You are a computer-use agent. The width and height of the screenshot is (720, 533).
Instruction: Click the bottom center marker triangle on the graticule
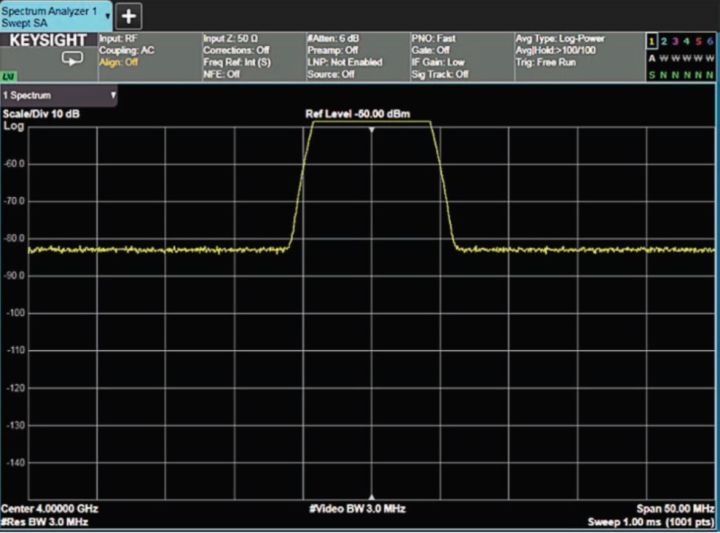pos(372,496)
